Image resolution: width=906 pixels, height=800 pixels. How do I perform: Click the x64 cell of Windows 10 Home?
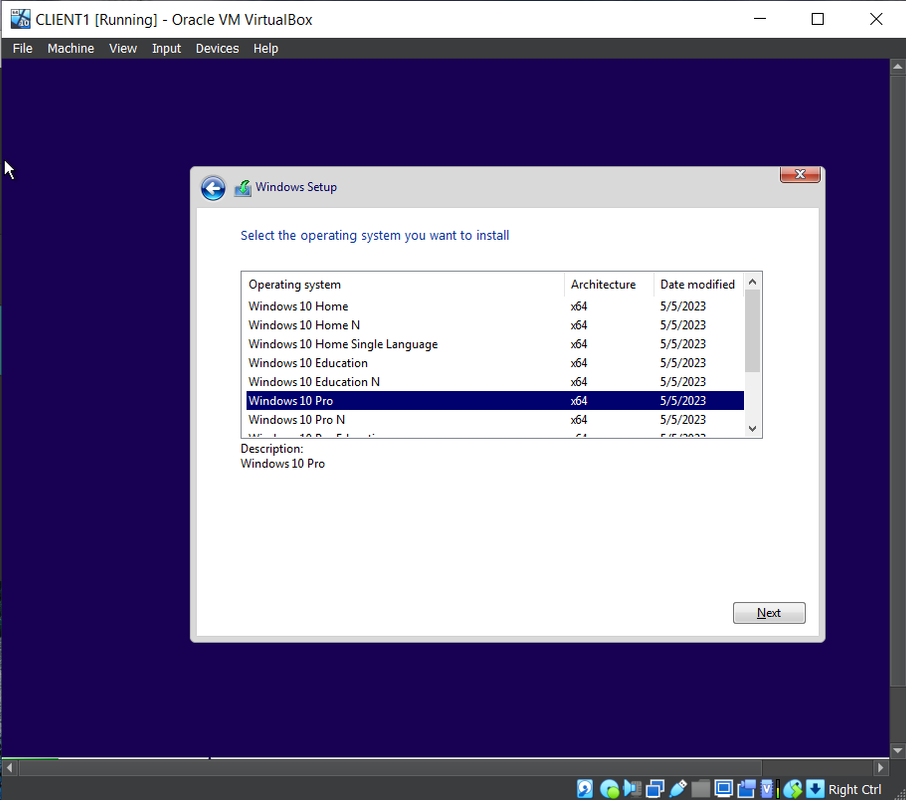[x=579, y=306]
